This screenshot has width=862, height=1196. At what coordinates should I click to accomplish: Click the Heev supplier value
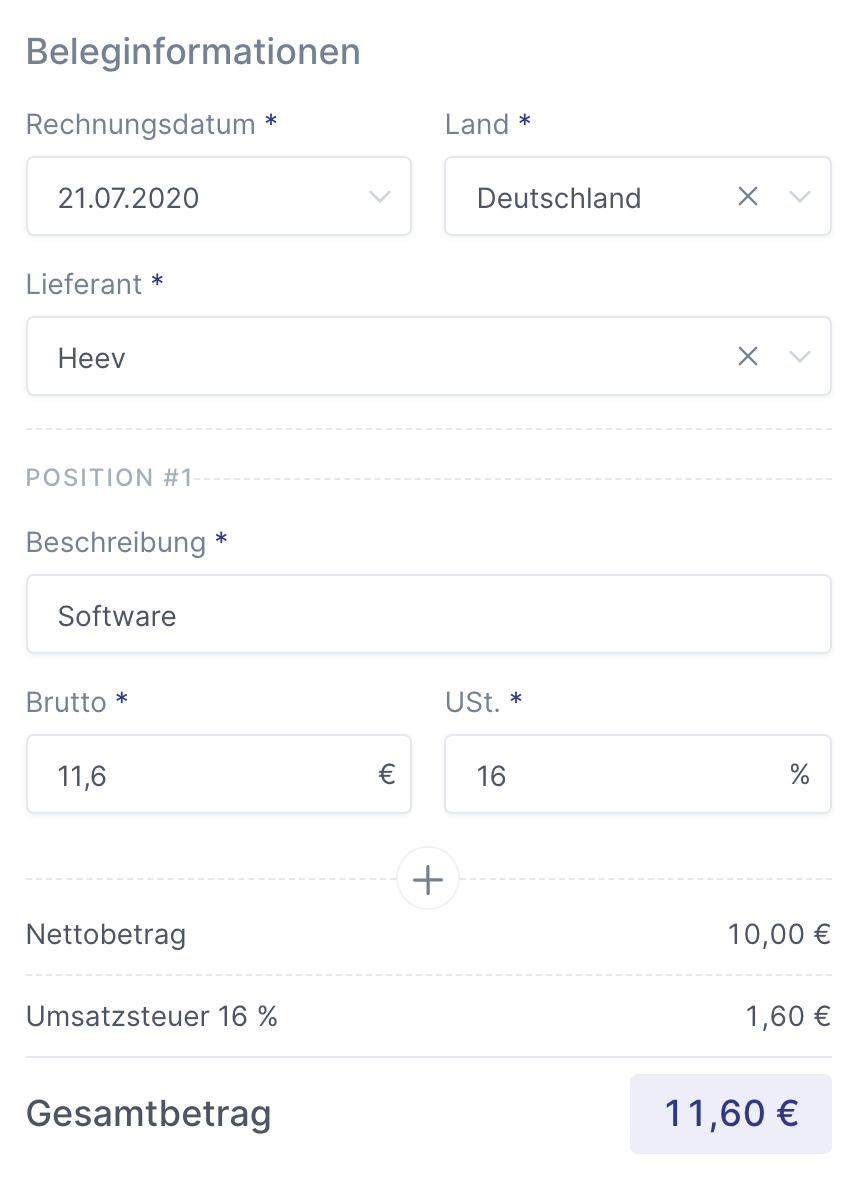pos(92,357)
